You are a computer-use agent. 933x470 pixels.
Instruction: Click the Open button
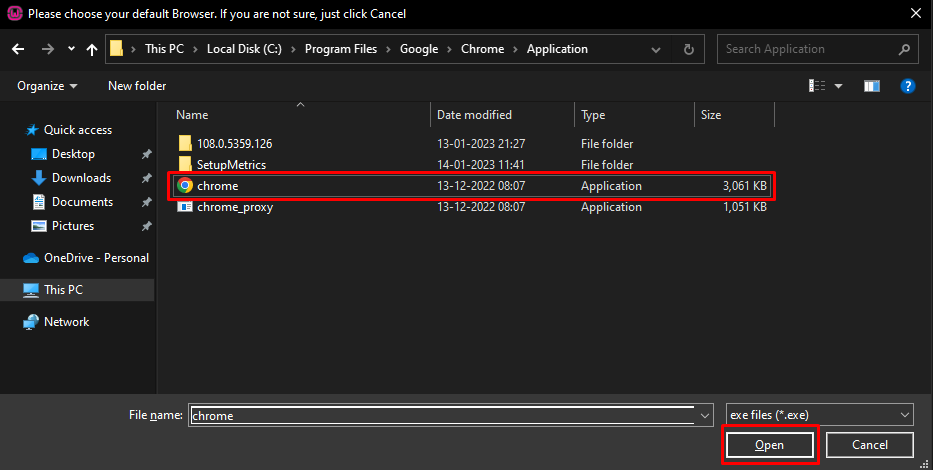(x=769, y=445)
